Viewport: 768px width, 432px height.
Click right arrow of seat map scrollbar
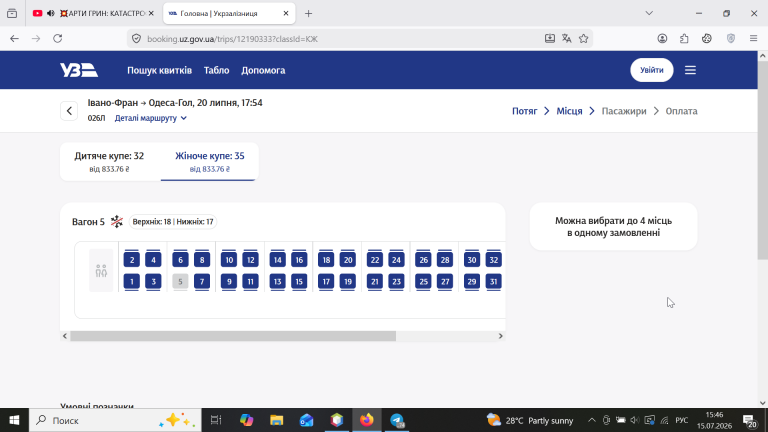point(500,336)
